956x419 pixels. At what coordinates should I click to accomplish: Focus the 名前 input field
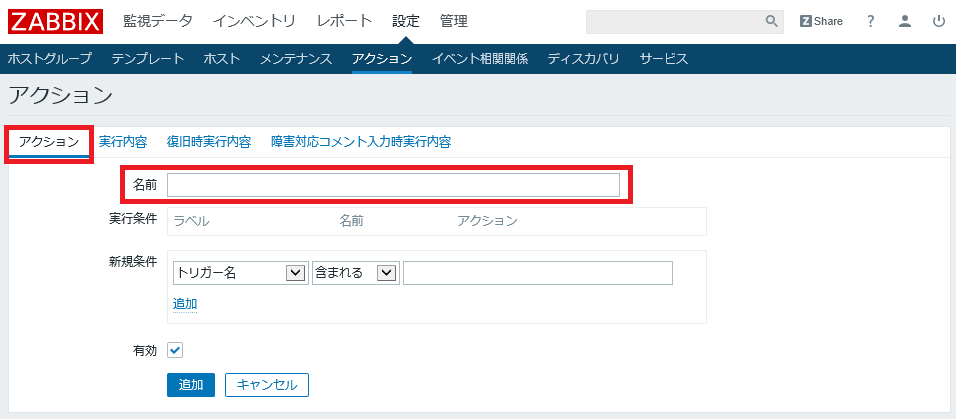click(x=393, y=185)
